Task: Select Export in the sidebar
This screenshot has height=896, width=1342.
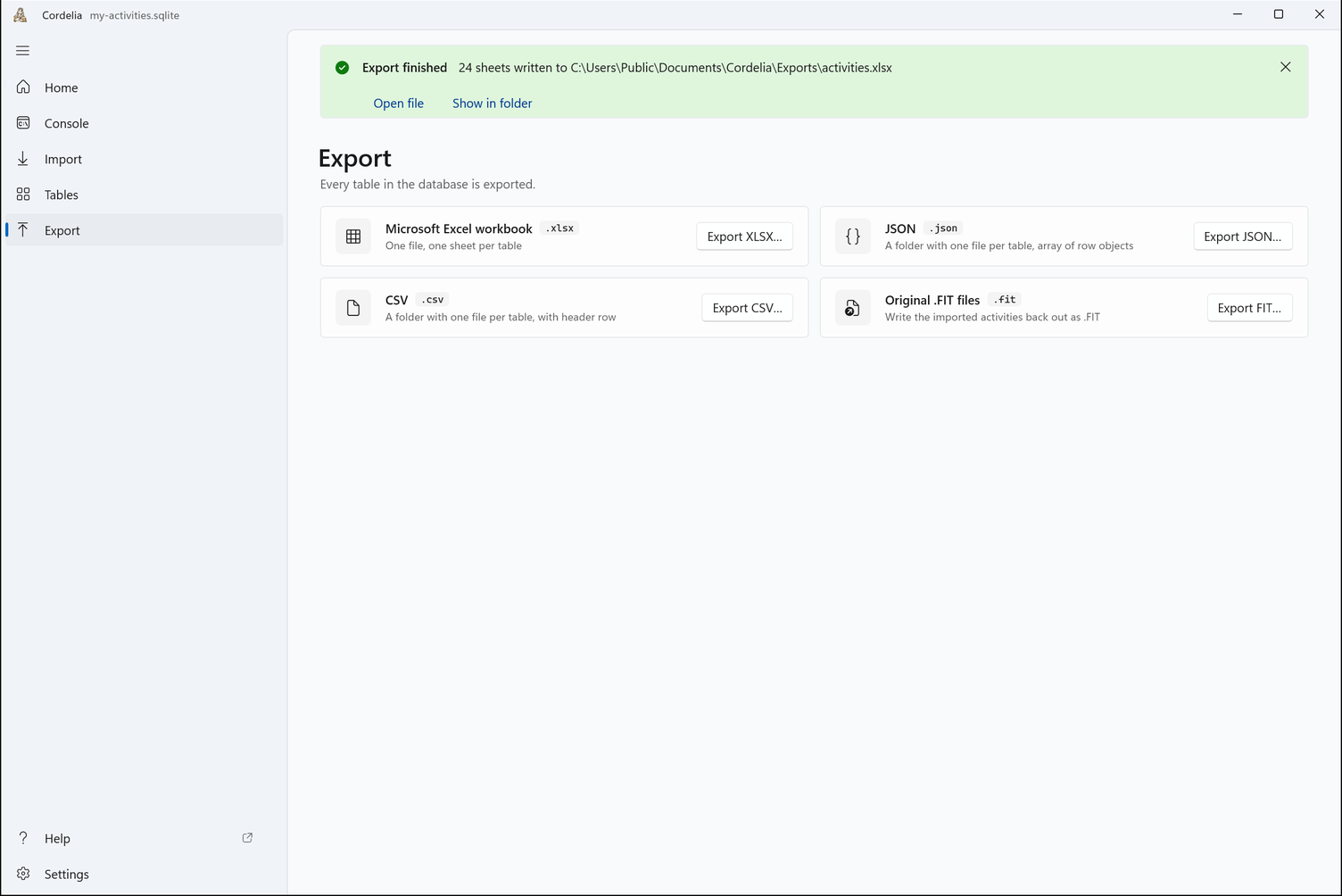Action: tap(144, 230)
